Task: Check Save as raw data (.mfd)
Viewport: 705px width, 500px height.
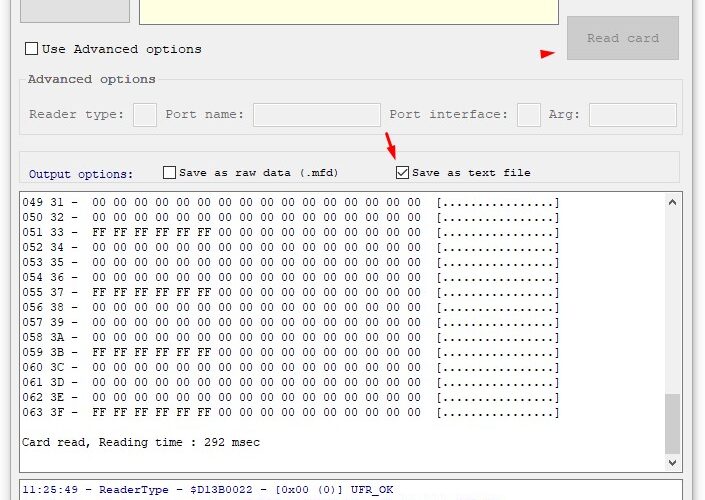Action: tap(170, 173)
